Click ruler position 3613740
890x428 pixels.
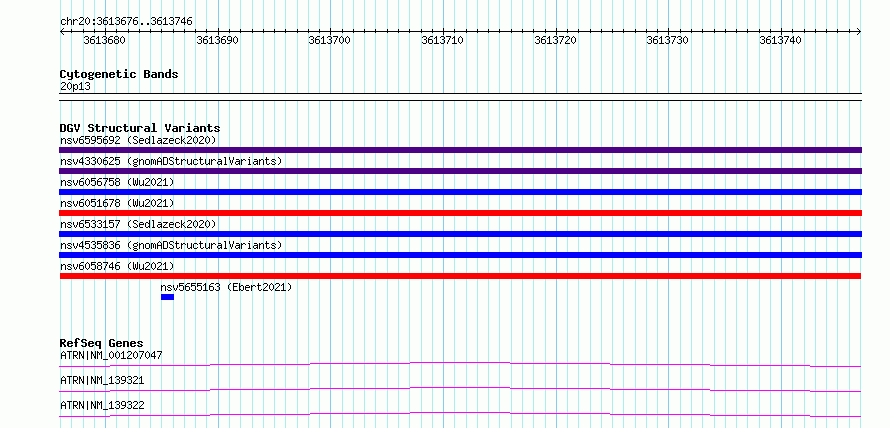pyautogui.click(x=780, y=40)
